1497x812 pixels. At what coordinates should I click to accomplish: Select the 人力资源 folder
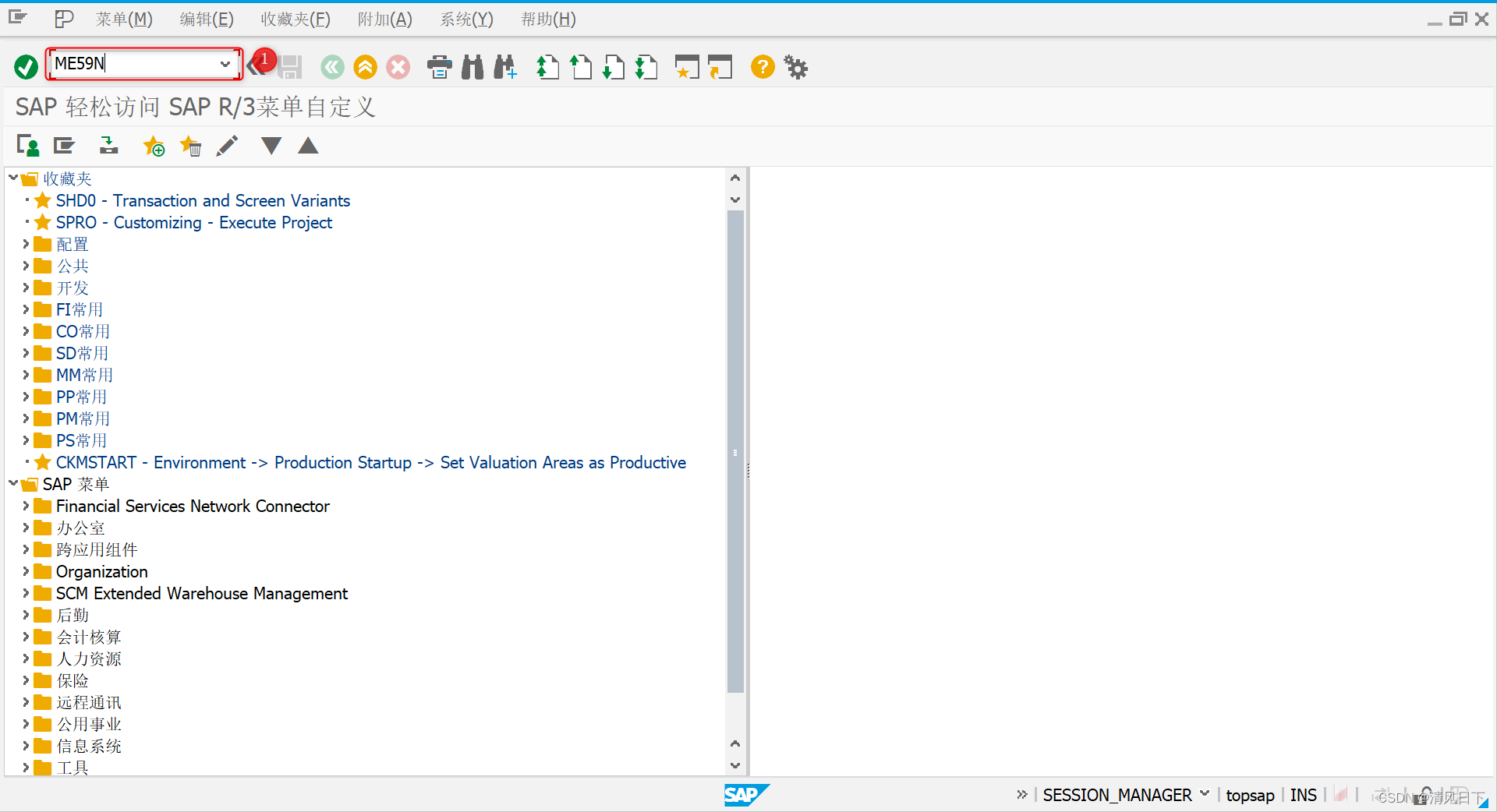pyautogui.click(x=89, y=658)
